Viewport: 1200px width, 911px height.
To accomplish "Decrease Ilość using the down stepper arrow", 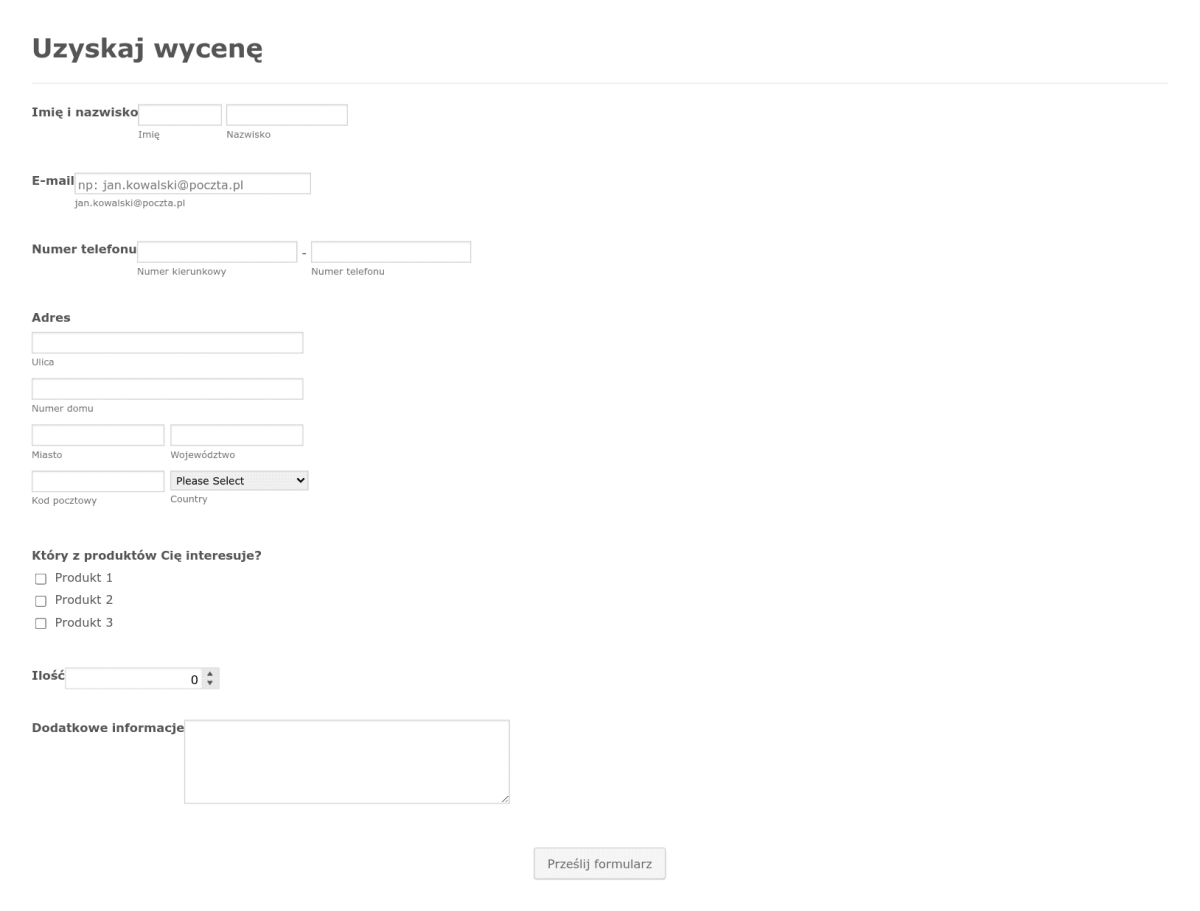I will click(209, 682).
